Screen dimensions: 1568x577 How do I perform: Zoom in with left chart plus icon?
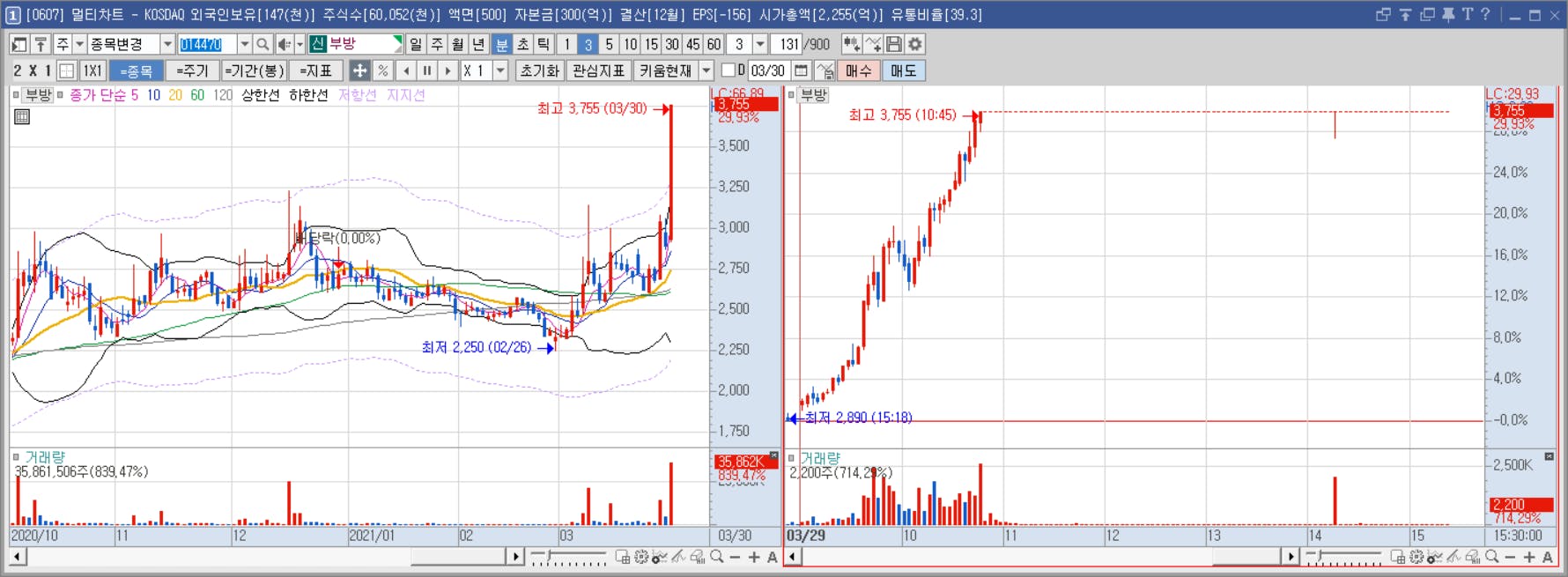click(x=754, y=557)
